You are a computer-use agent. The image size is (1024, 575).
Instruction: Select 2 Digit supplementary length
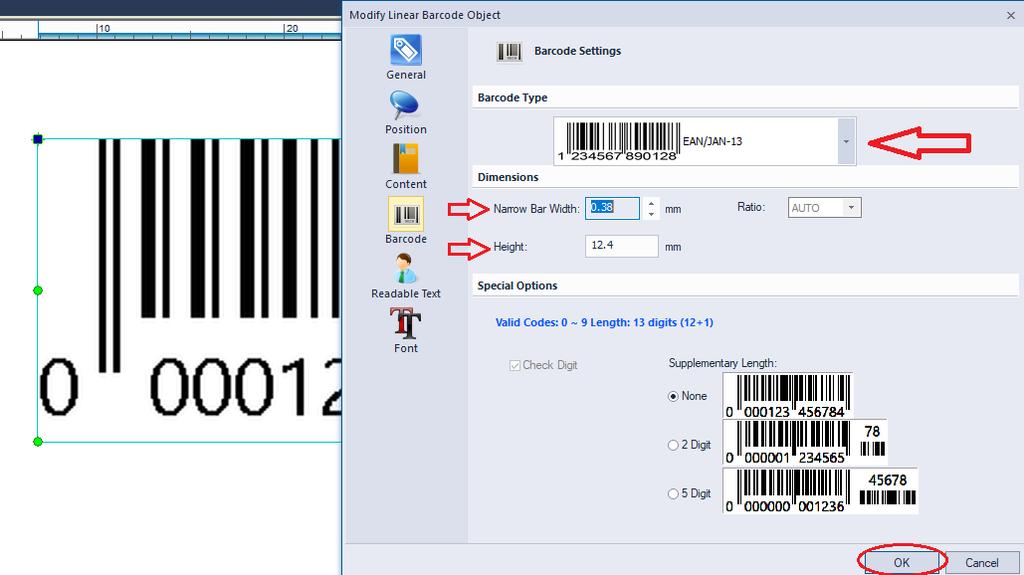click(x=673, y=445)
